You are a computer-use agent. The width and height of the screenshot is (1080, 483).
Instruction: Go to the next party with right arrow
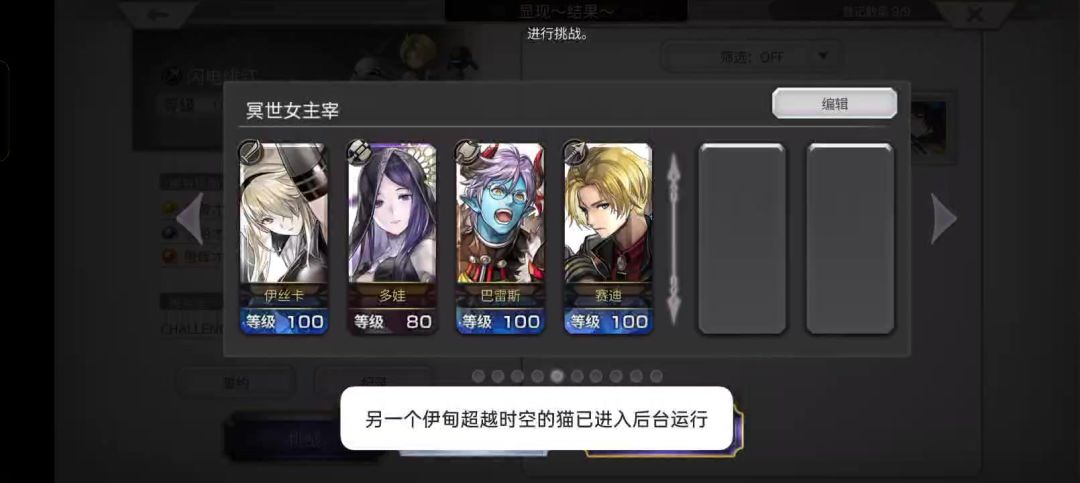pyautogui.click(x=943, y=218)
